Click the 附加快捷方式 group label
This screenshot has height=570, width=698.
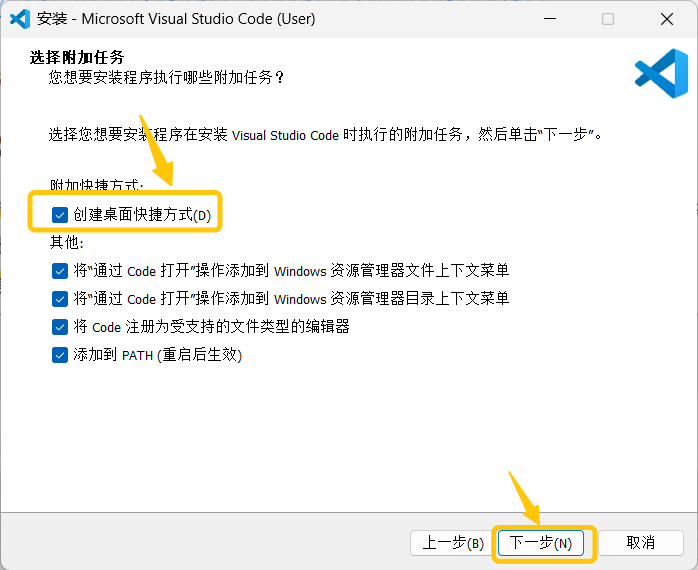(97, 186)
